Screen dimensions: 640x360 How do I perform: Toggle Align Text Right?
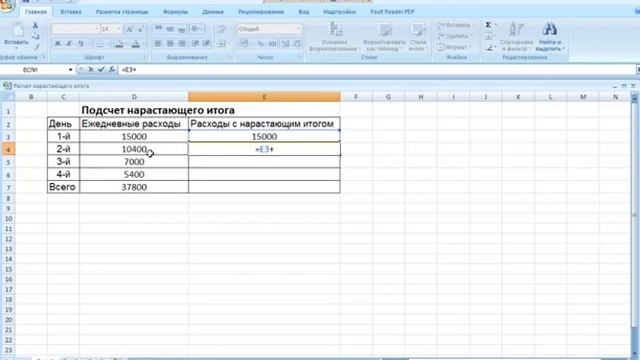[x=181, y=43]
